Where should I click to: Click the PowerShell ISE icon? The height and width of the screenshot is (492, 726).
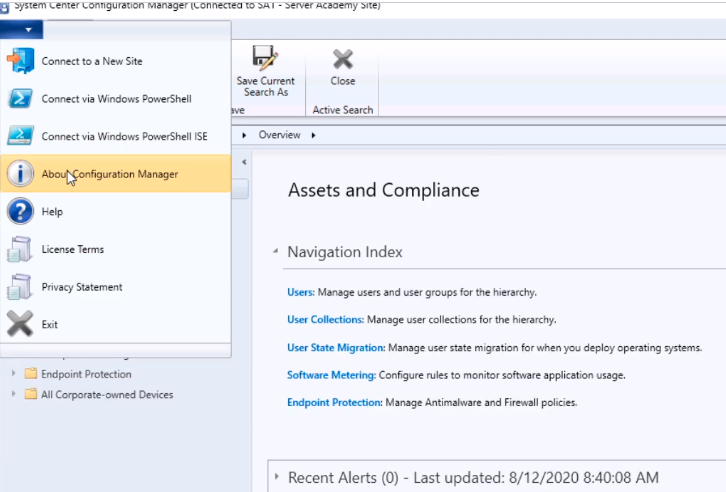[x=20, y=136]
